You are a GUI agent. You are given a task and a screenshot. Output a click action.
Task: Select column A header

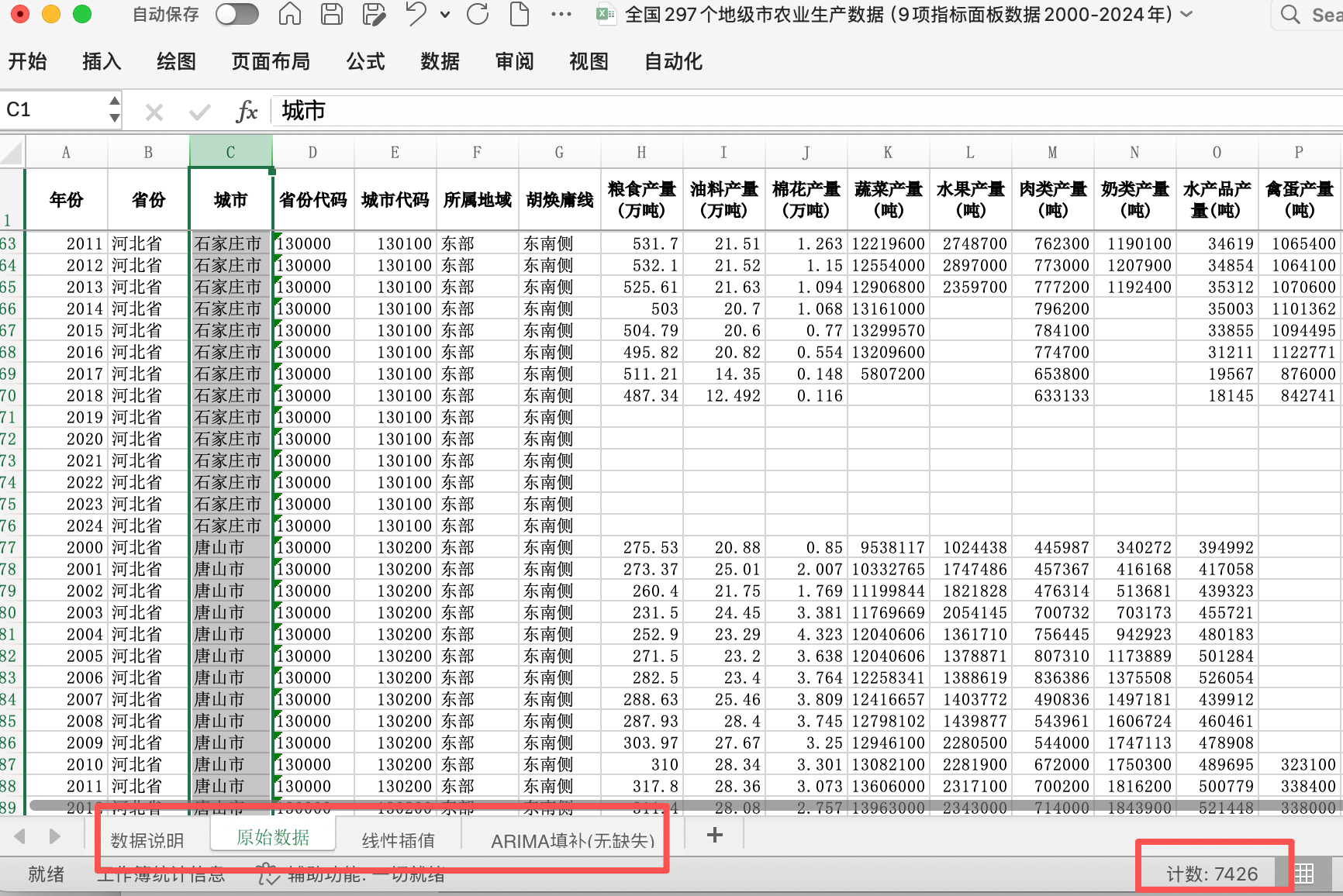[x=67, y=153]
